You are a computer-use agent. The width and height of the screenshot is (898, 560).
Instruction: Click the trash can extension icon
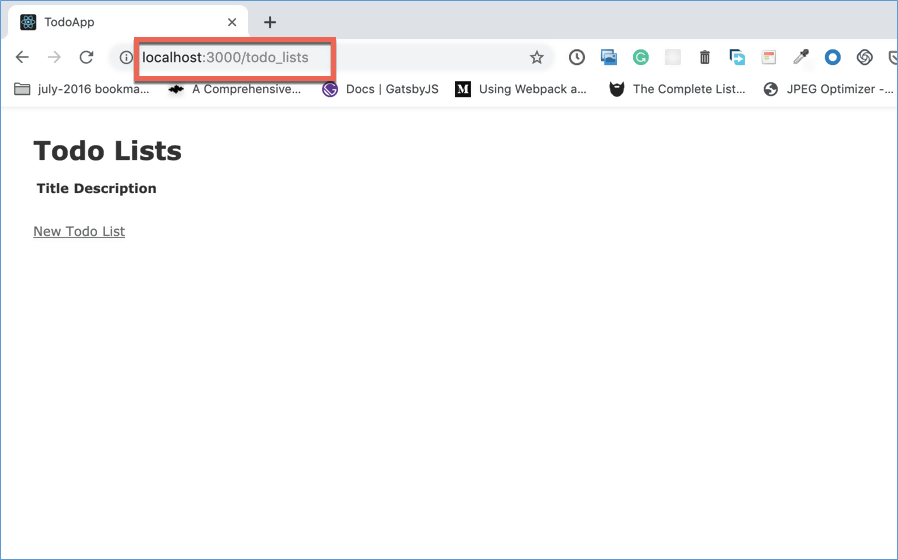(x=705, y=57)
